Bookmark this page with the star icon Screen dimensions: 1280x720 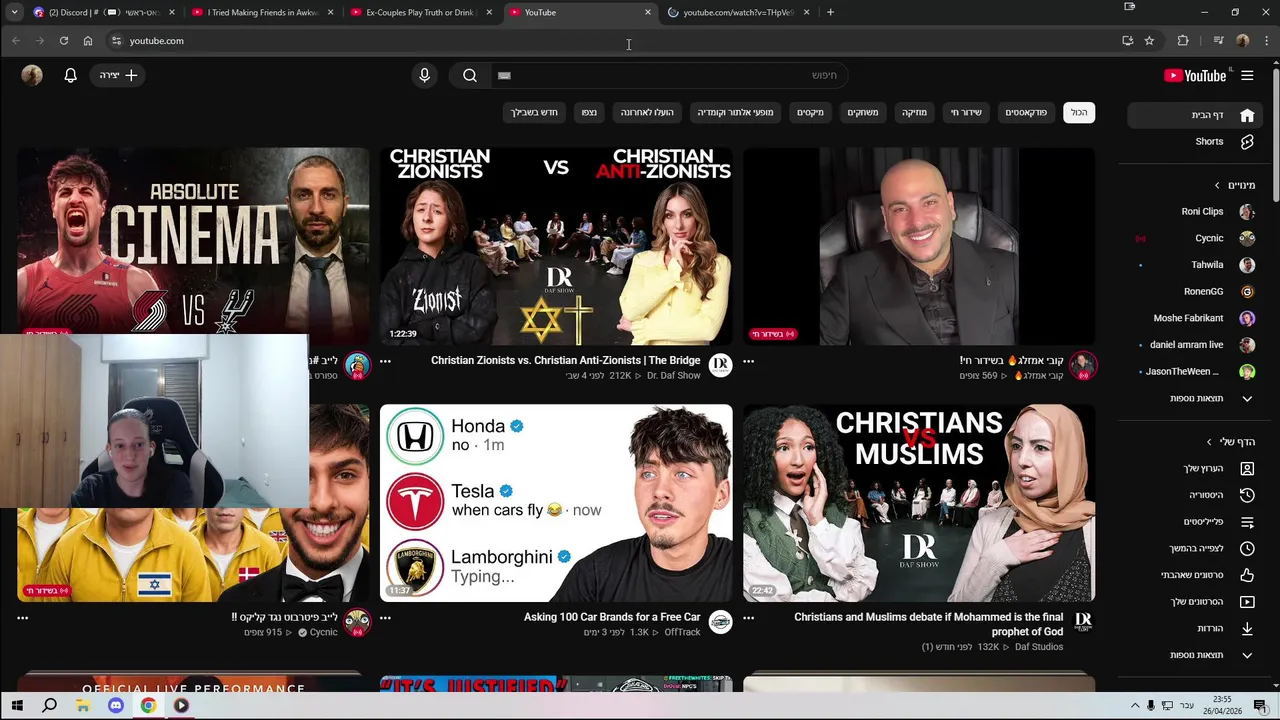(x=1149, y=41)
